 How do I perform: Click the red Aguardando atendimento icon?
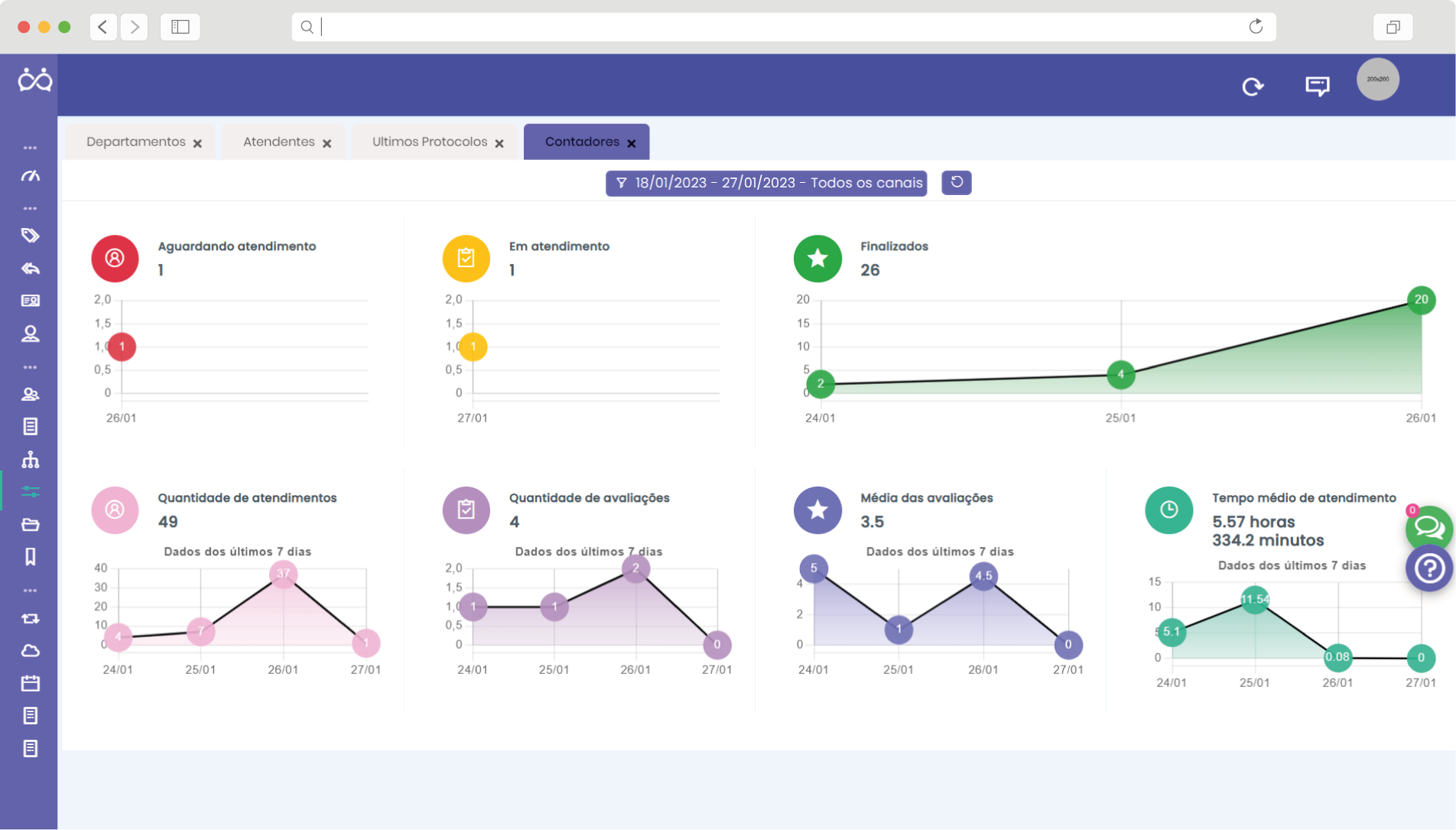[115, 258]
